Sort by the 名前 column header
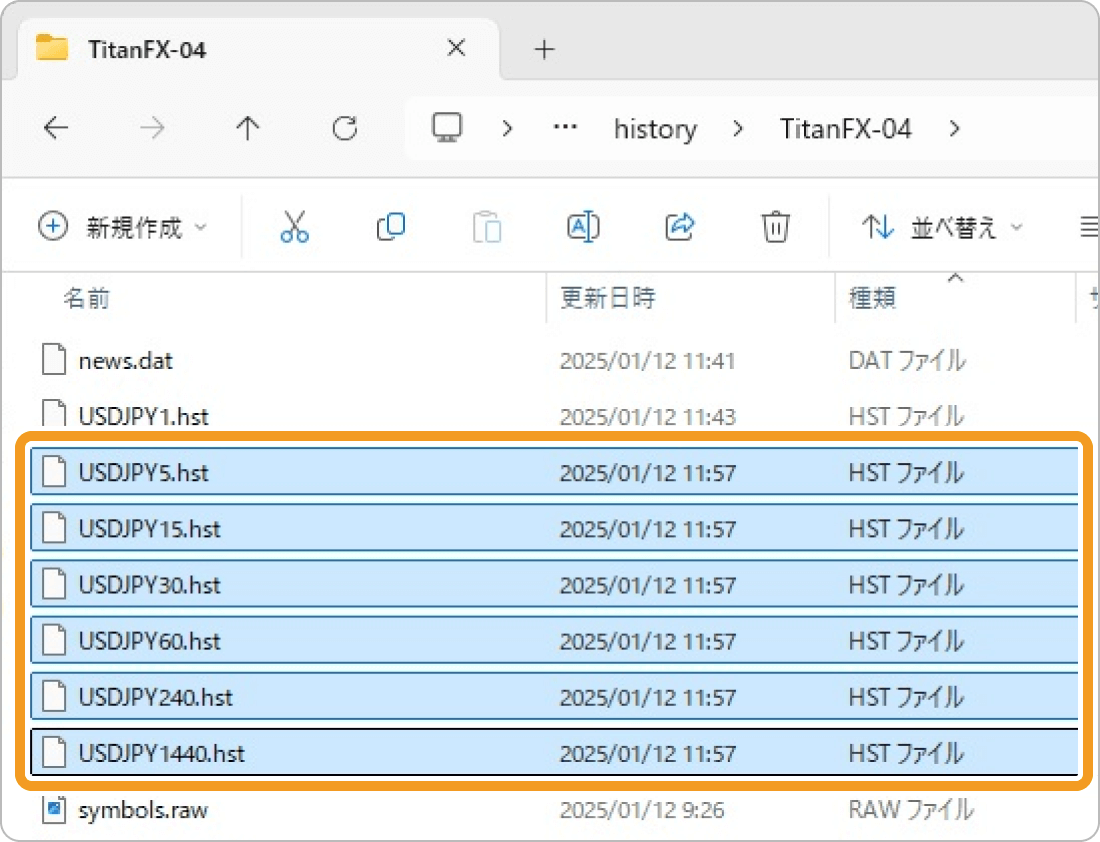Image resolution: width=1100 pixels, height=842 pixels. coord(87,298)
